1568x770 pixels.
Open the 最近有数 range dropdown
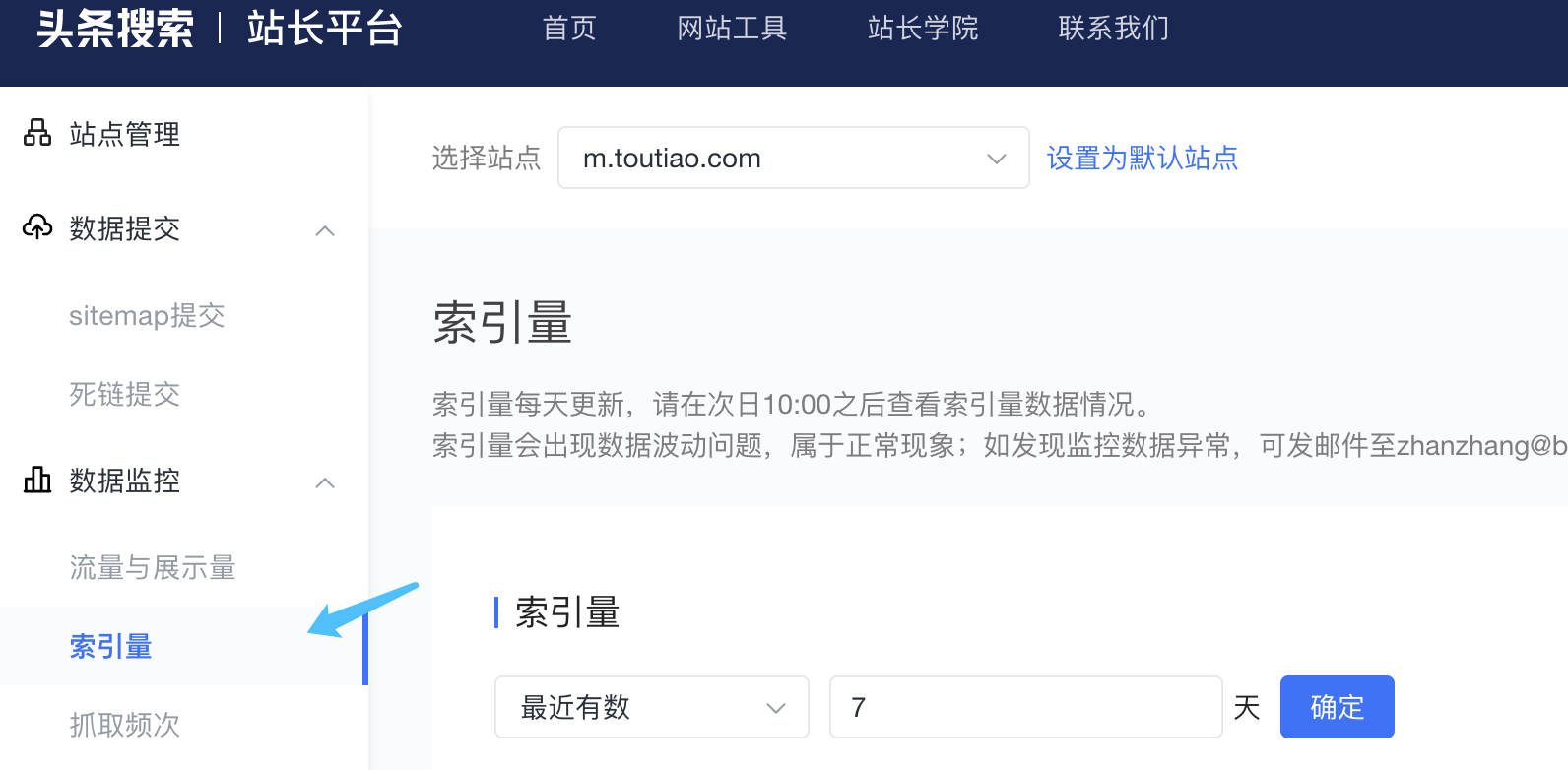652,707
